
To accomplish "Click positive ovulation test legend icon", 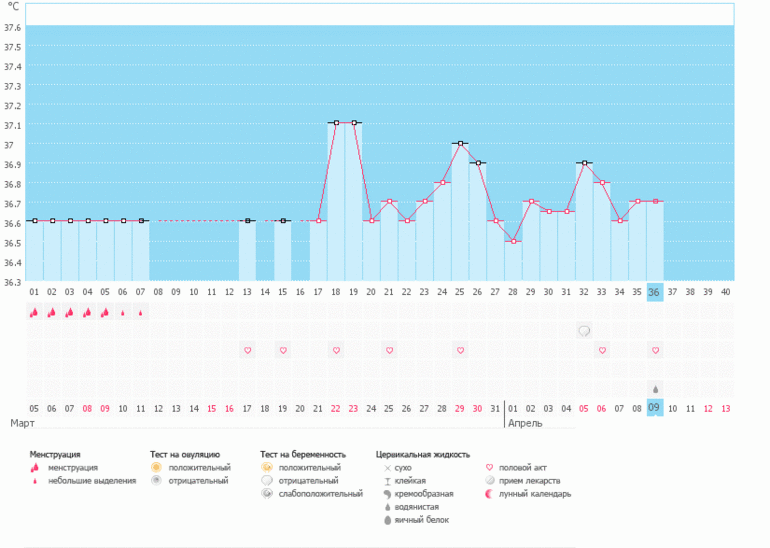I will [156, 467].
